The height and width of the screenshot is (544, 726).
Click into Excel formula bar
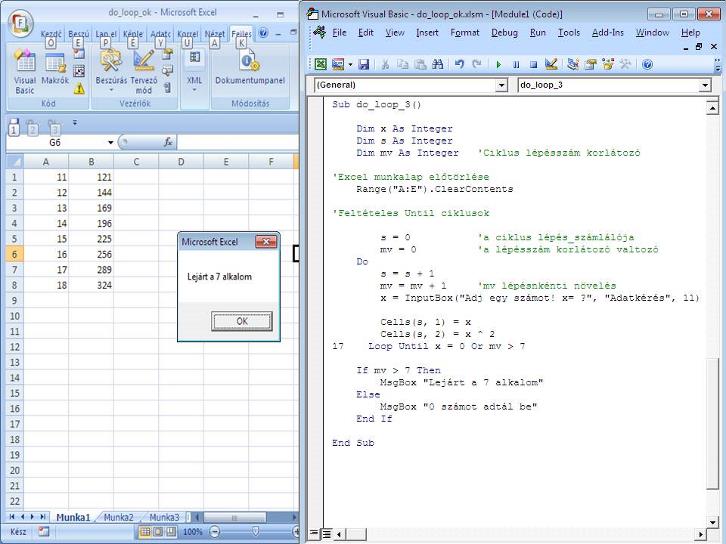[238, 143]
